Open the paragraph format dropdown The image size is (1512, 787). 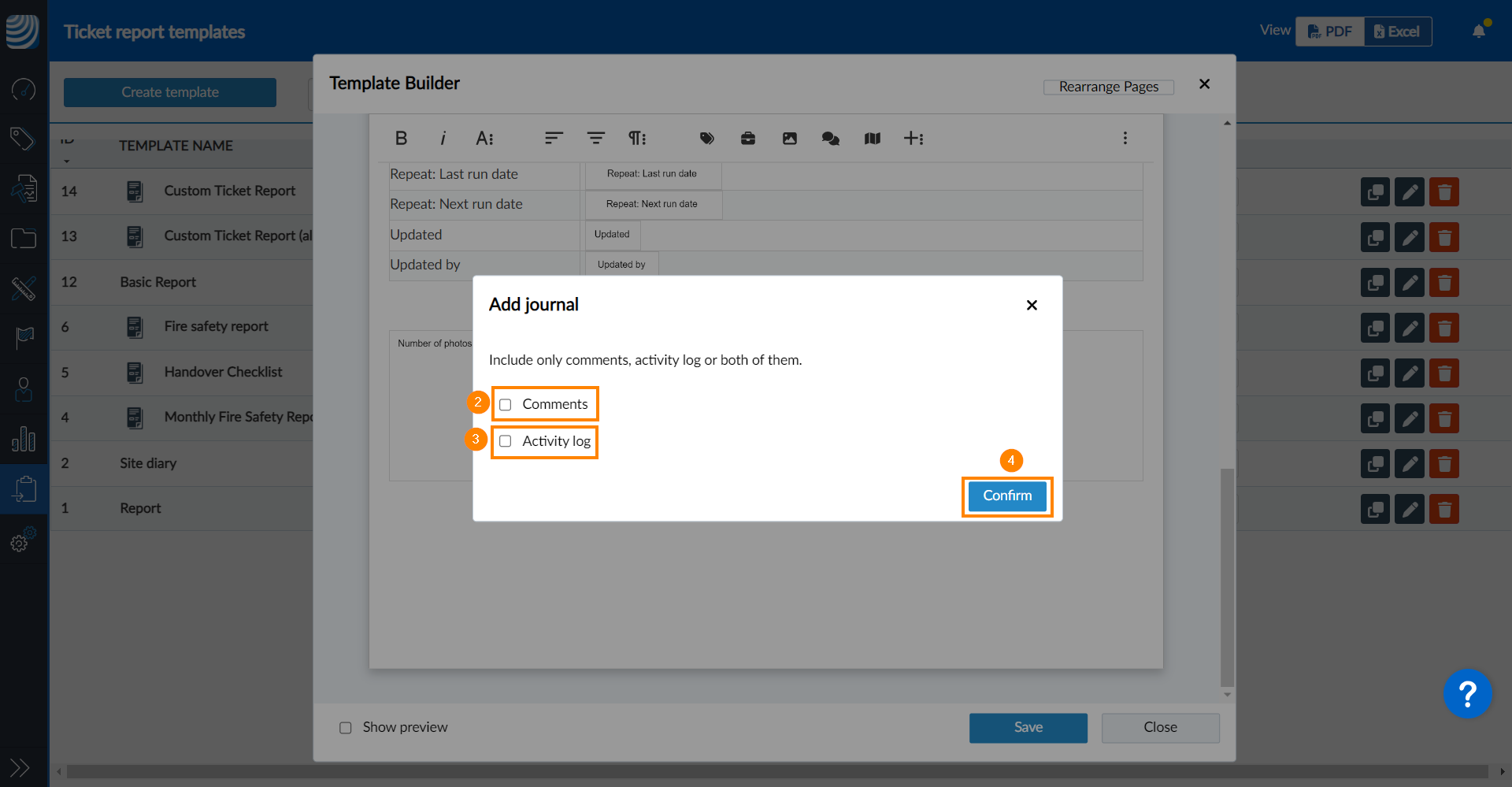point(636,139)
